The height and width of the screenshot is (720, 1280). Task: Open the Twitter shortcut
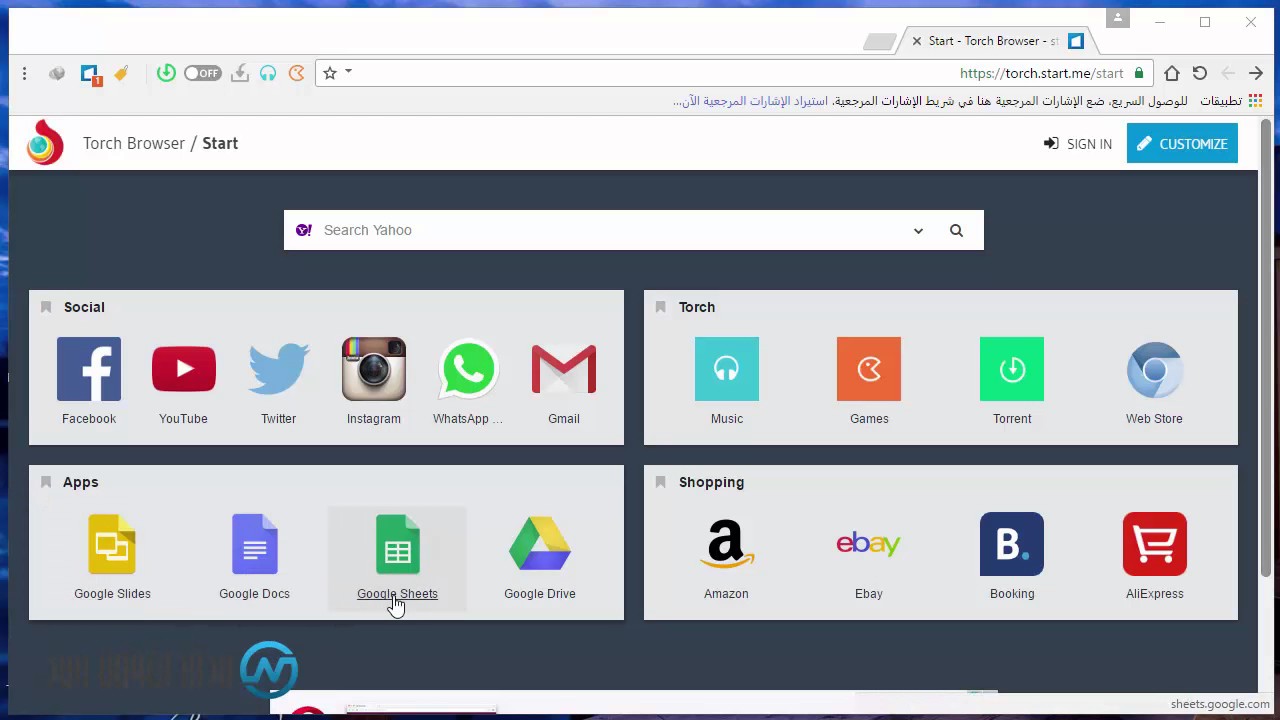(278, 381)
